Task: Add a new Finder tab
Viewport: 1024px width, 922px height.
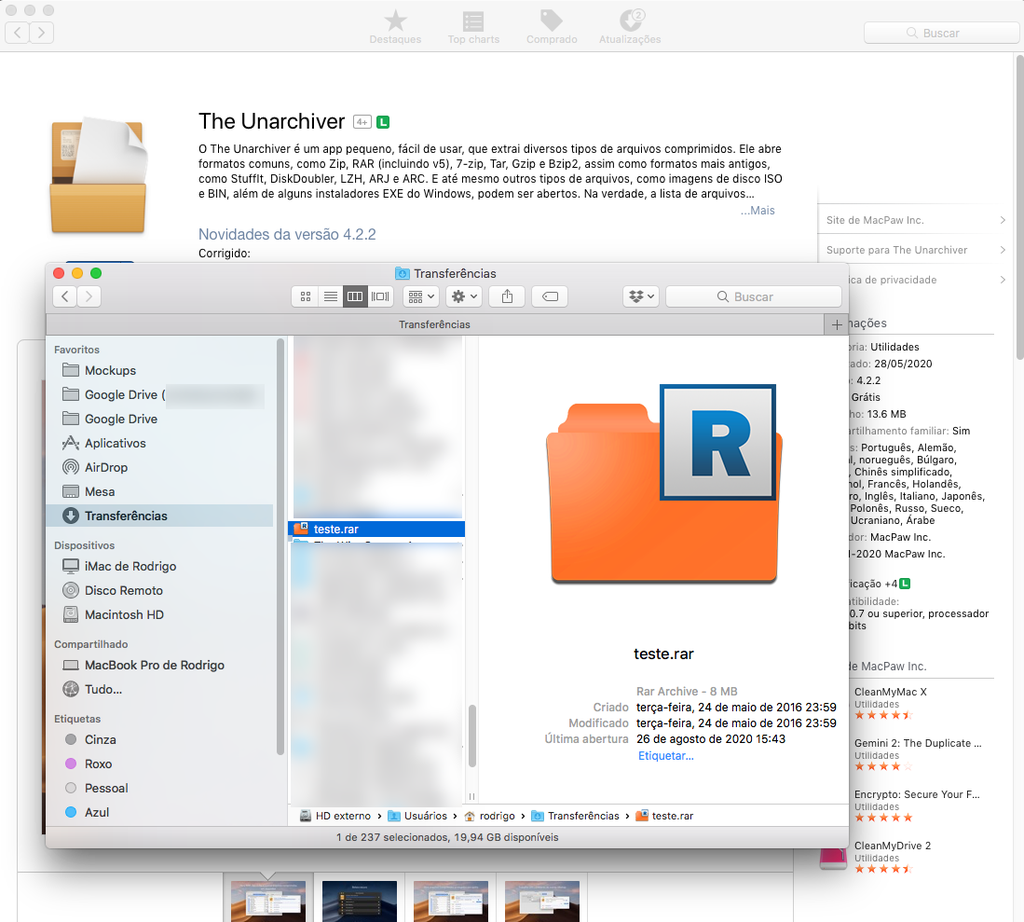Action: pos(837,325)
